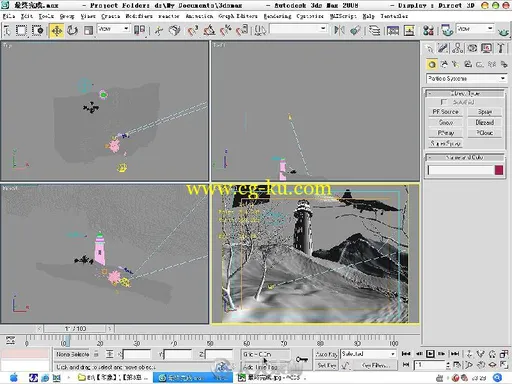Click the Go to Start button
The height and width of the screenshot is (384, 512).
pyautogui.click(x=406, y=354)
